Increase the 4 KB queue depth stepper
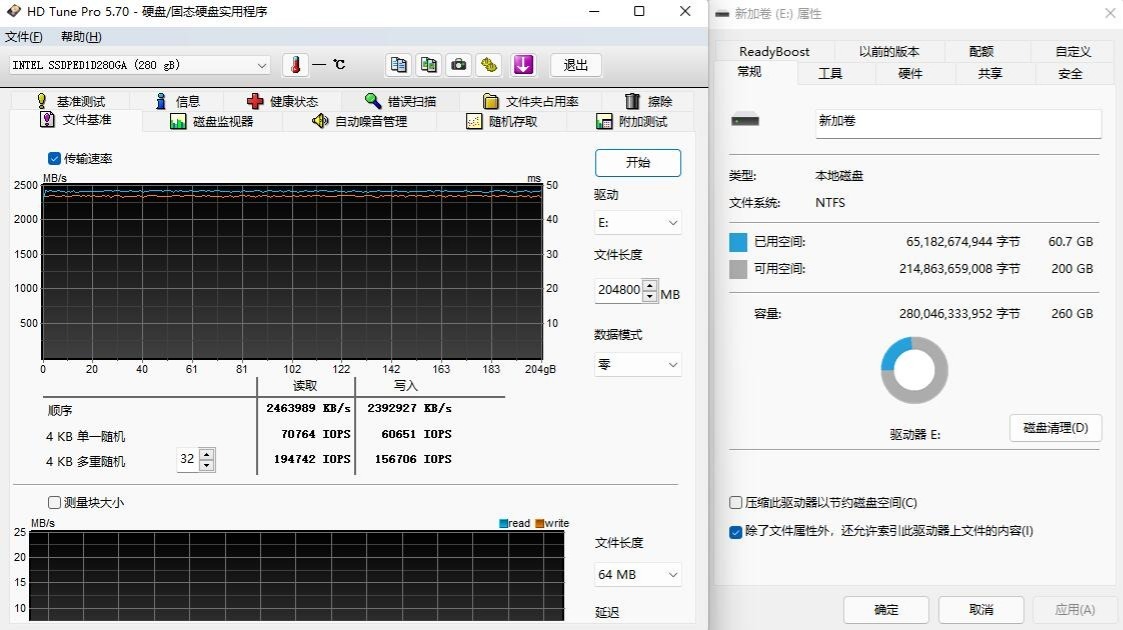The height and width of the screenshot is (630, 1123). (206, 454)
